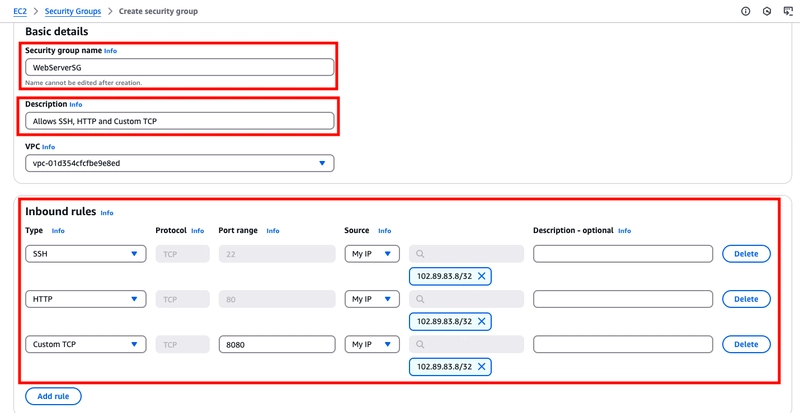Open the SSH type dropdown
Screen dimensions: 800x413
click(86, 254)
